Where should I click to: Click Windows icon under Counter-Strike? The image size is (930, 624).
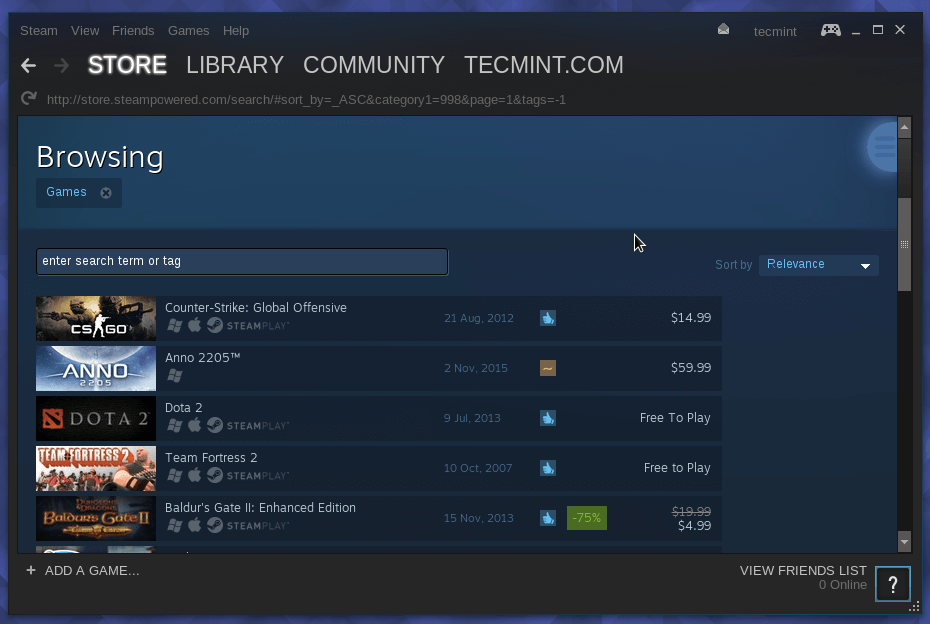pos(174,325)
